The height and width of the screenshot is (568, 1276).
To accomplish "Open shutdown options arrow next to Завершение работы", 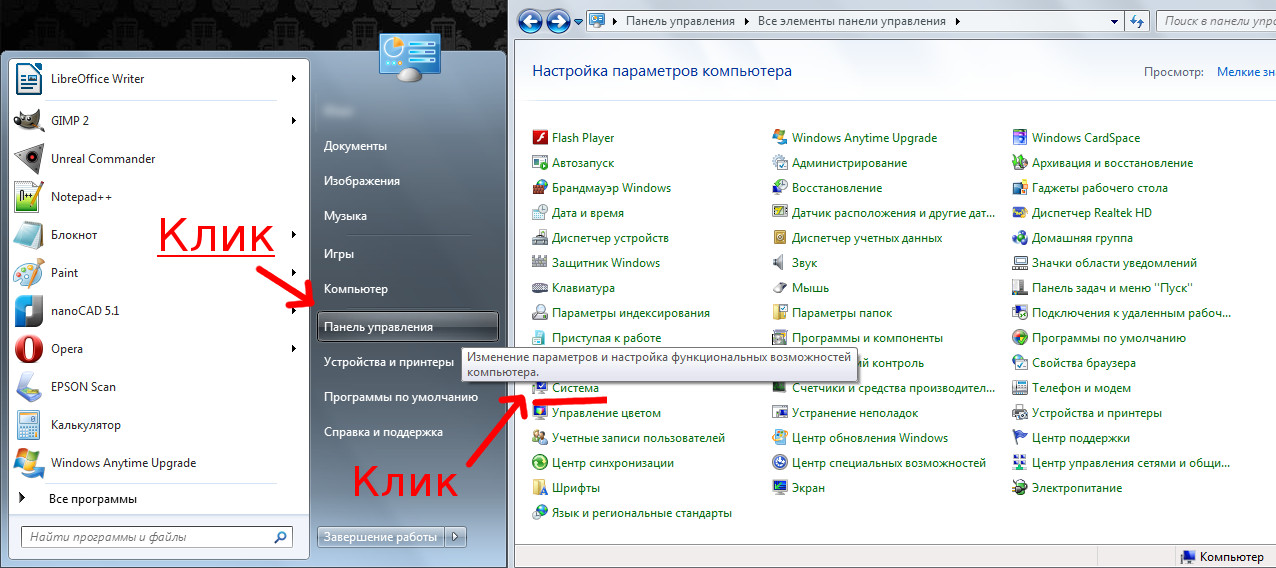I will coord(456,537).
